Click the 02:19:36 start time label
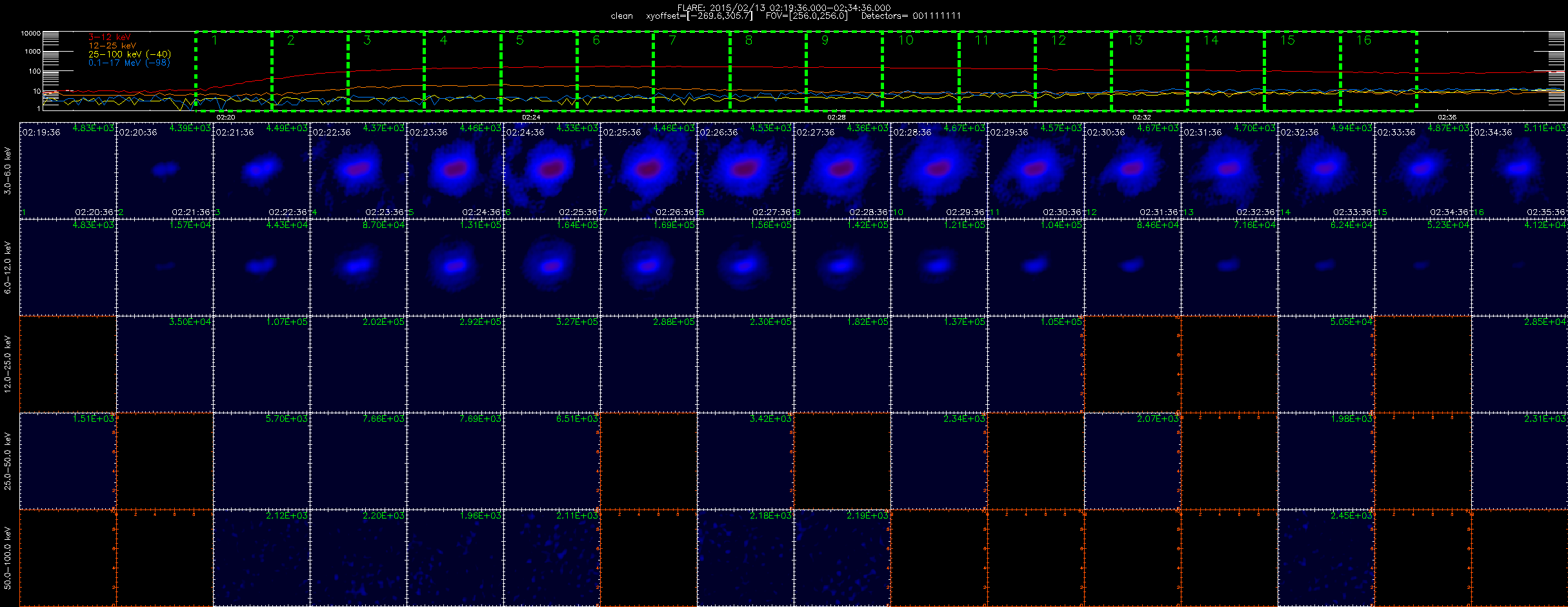The image size is (1568, 607). coord(41,132)
